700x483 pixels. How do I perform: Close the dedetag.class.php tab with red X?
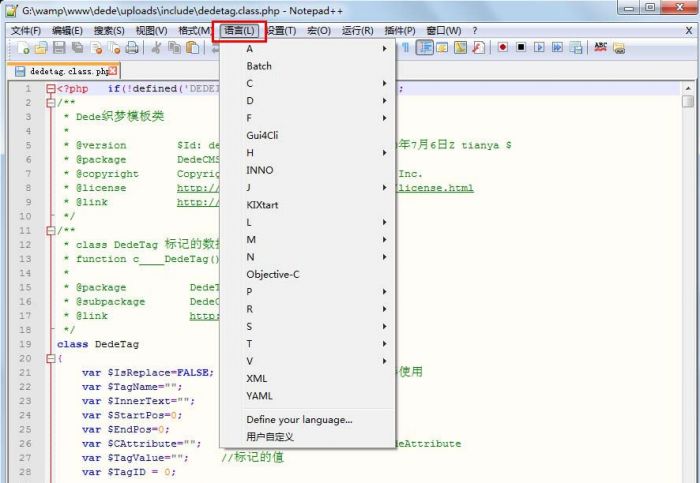[113, 71]
